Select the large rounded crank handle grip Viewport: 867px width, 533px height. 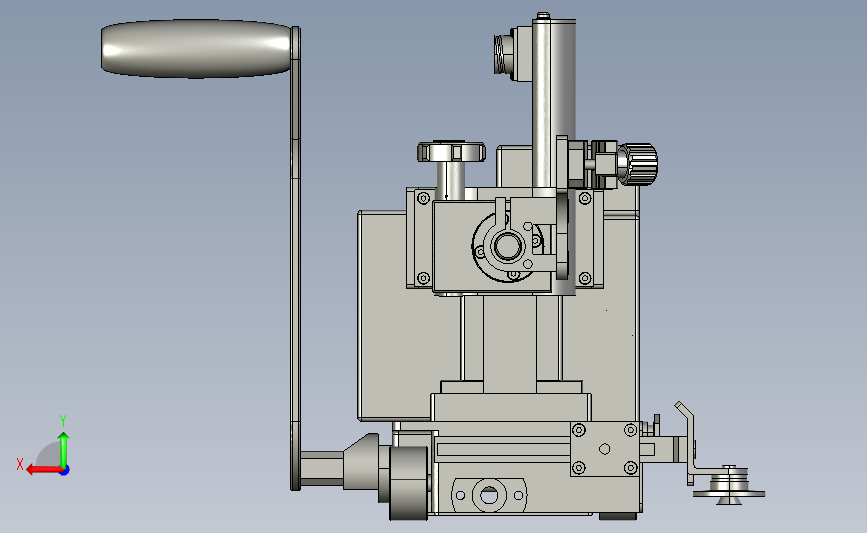pos(196,49)
